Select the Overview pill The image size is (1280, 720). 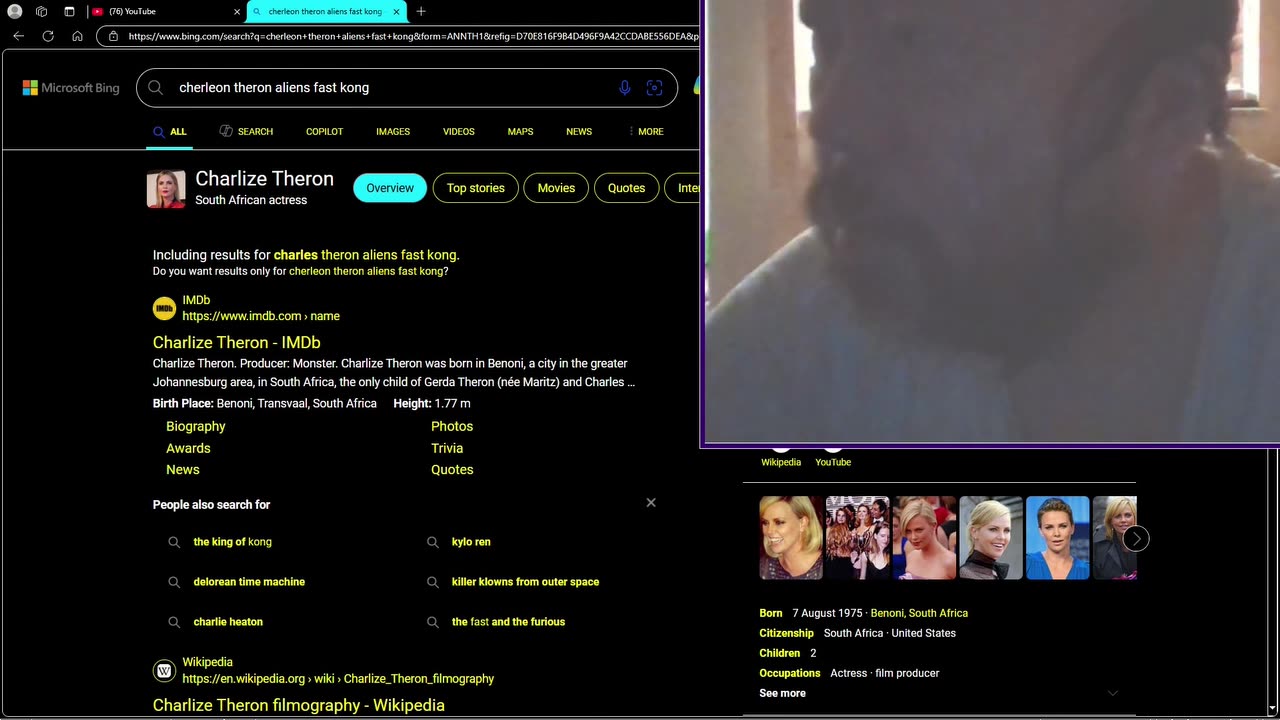point(390,188)
